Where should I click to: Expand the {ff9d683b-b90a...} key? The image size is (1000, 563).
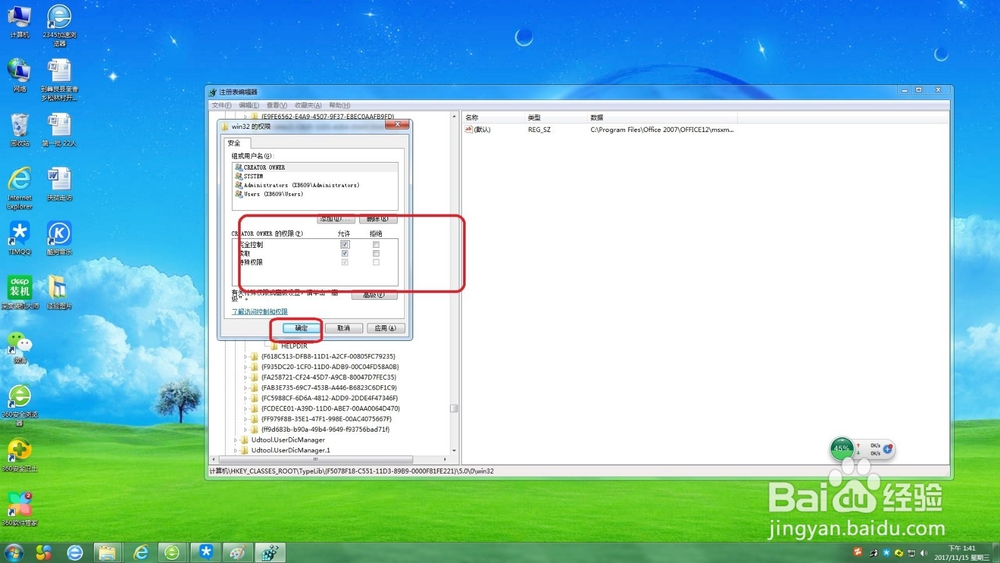246,429
